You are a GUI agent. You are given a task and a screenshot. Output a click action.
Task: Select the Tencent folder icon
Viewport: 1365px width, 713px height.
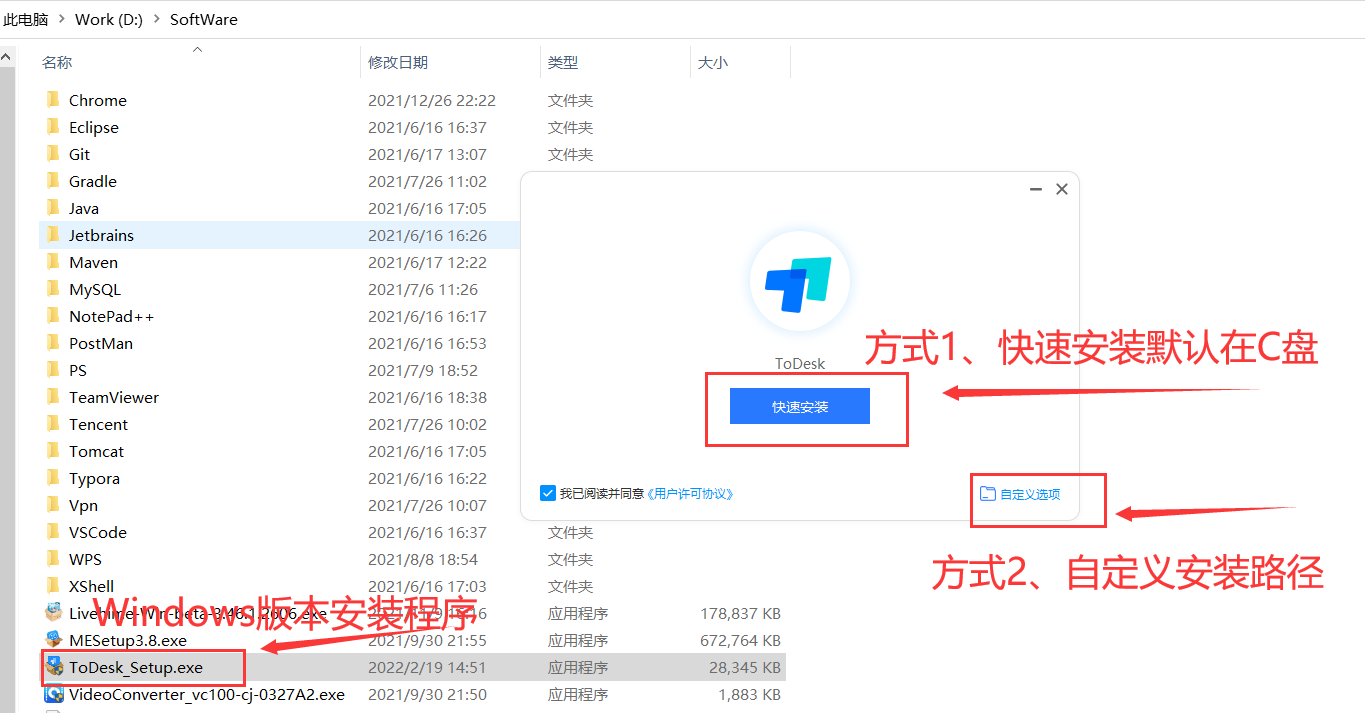(x=53, y=424)
